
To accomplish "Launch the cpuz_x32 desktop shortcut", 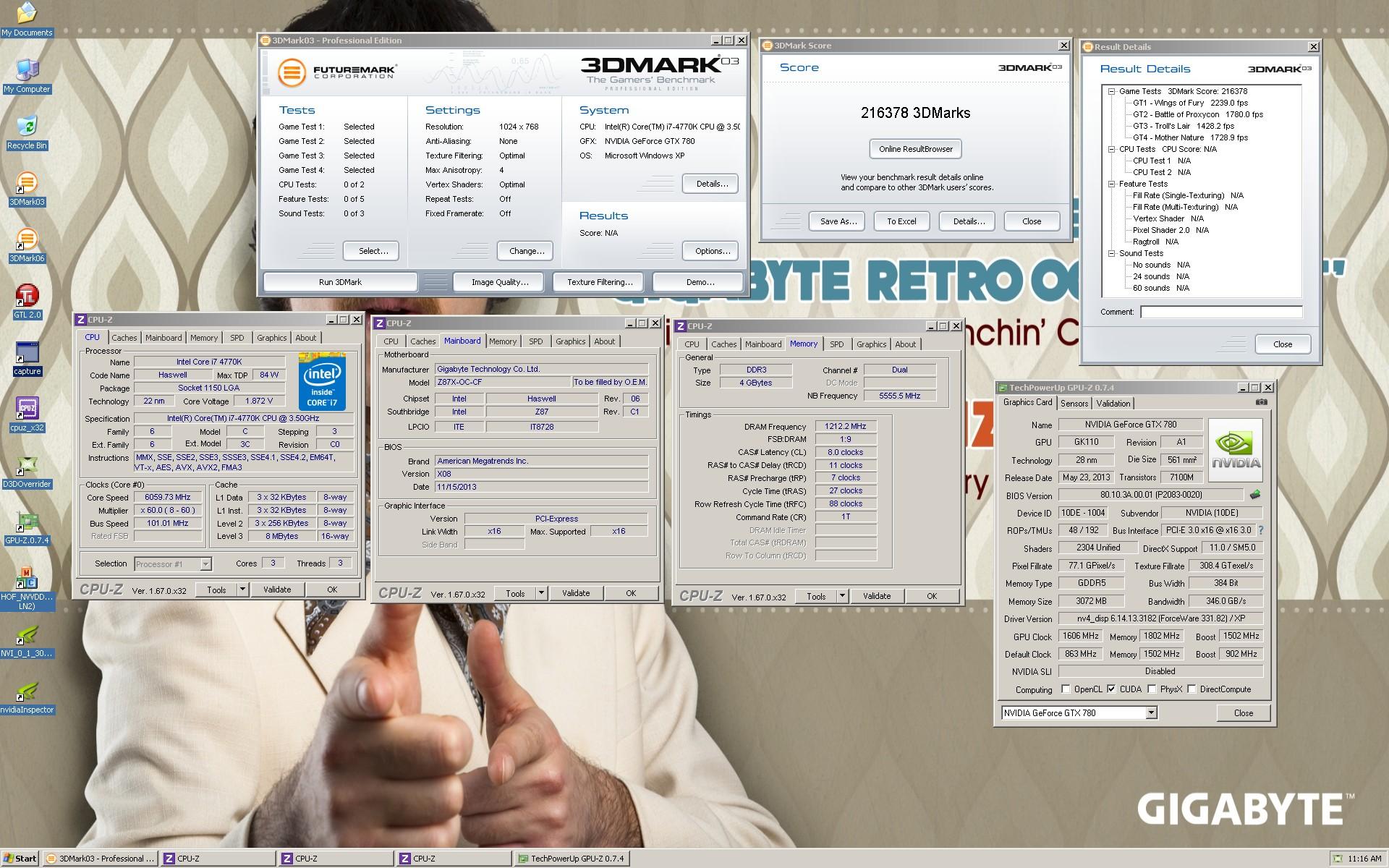I will click(x=27, y=414).
